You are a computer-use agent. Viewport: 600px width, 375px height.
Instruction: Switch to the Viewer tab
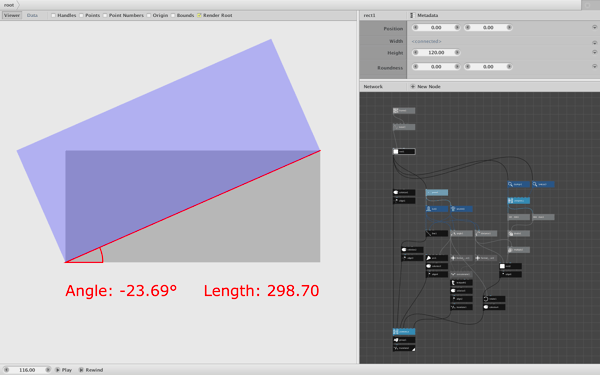[x=12, y=15]
